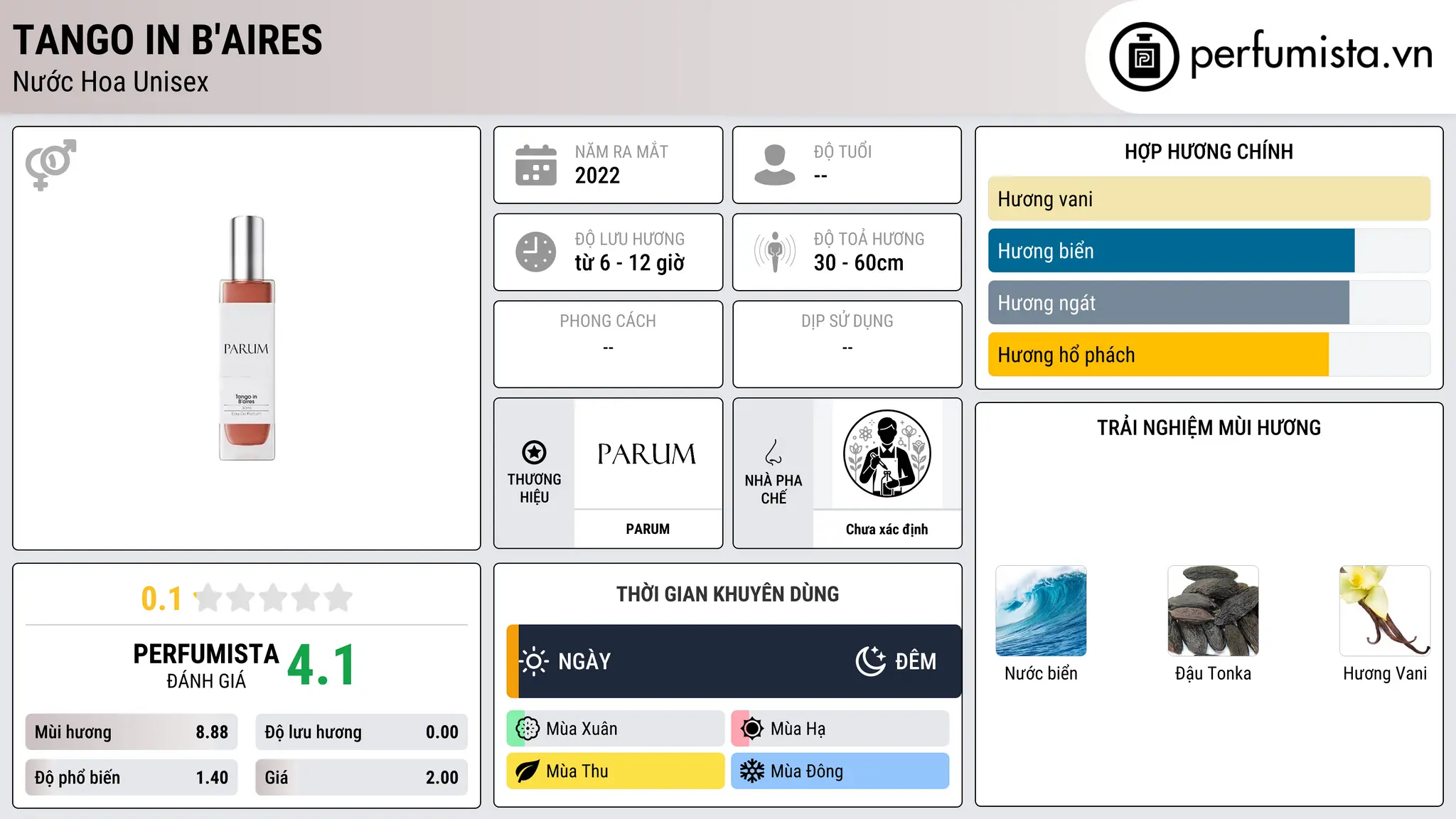Click the nose icon above Nhà pha chế
The width and height of the screenshot is (1456, 819).
pyautogui.click(x=773, y=452)
